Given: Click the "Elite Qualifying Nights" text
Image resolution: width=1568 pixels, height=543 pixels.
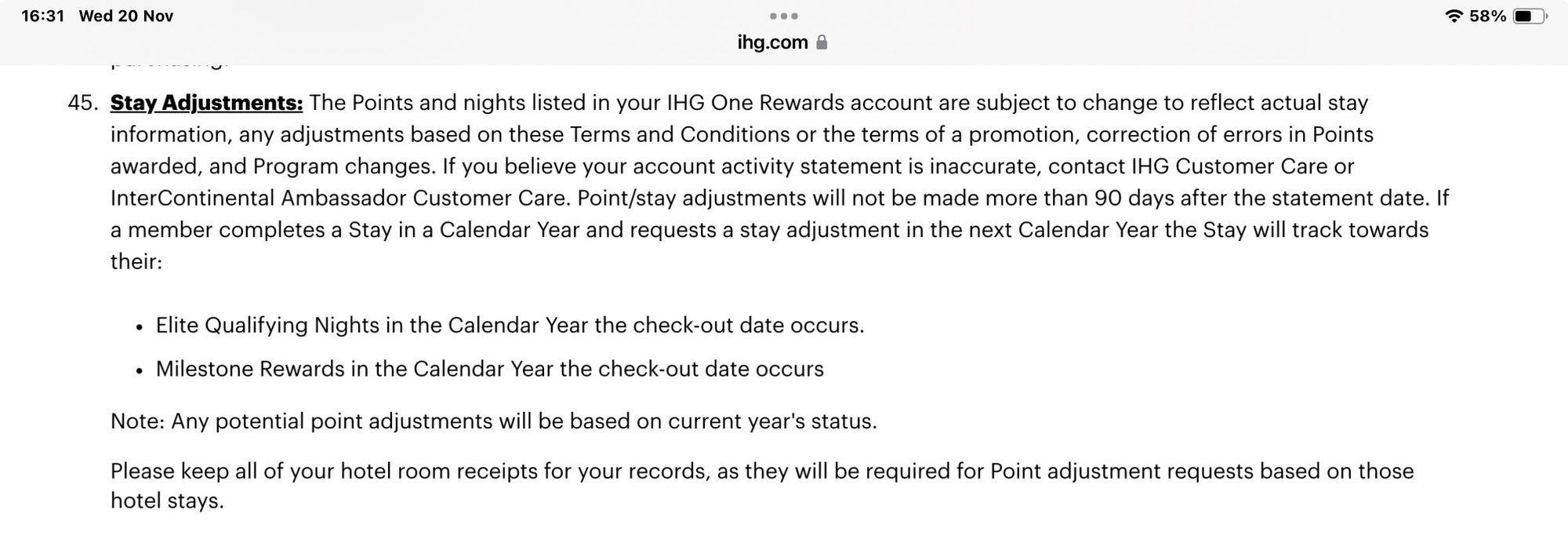Looking at the screenshot, I should coord(267,325).
